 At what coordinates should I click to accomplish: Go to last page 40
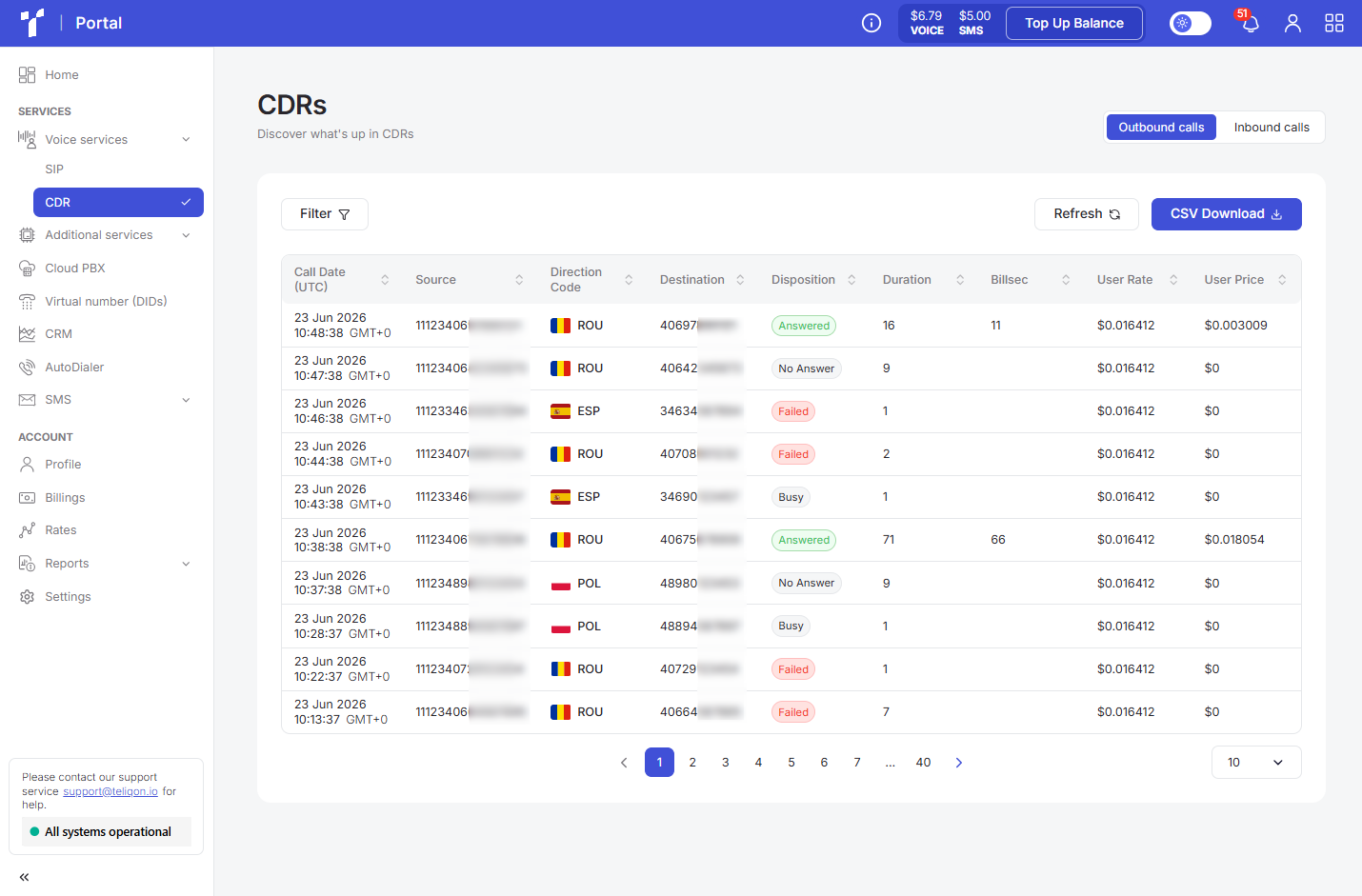pyautogui.click(x=923, y=763)
